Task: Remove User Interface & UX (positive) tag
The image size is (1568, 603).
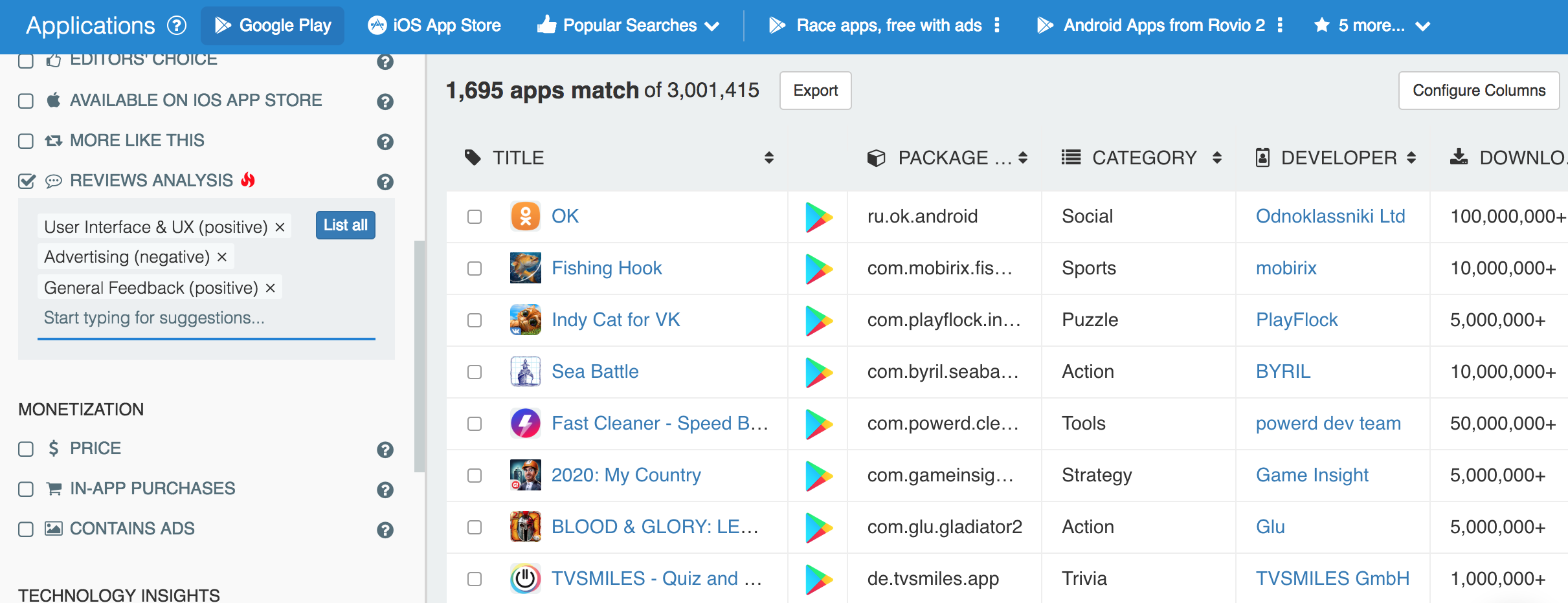Action: [280, 227]
